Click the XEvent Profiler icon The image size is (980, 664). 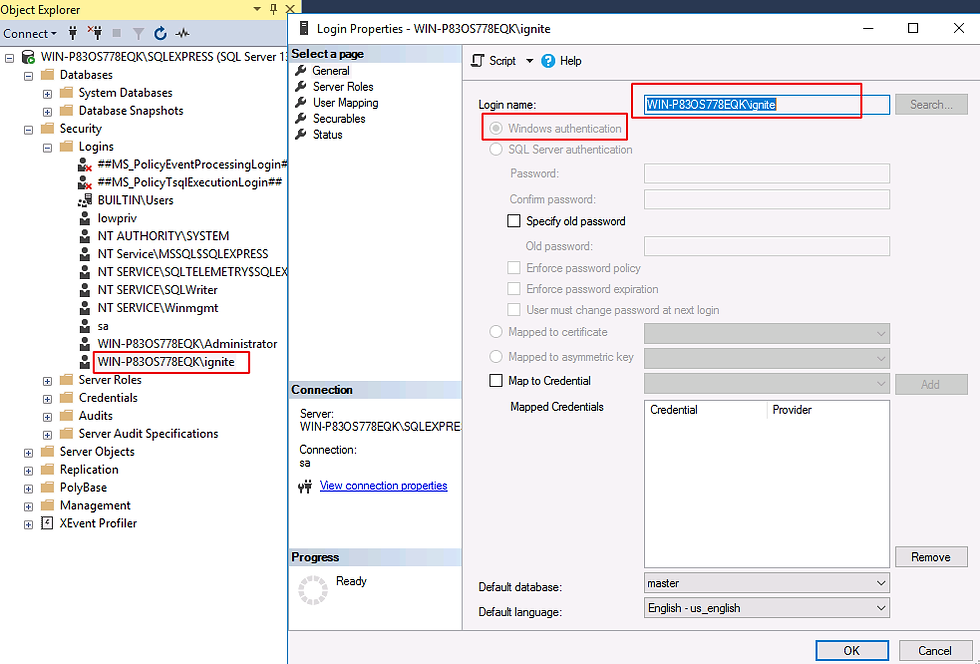coord(47,523)
